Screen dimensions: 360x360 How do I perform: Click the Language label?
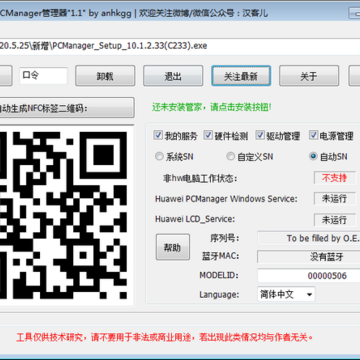pos(219,295)
